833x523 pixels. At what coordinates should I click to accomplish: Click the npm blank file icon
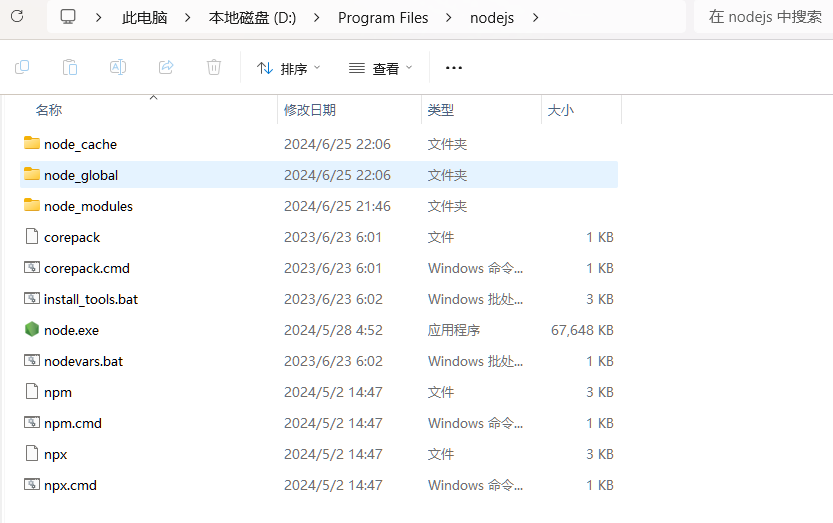[32, 391]
